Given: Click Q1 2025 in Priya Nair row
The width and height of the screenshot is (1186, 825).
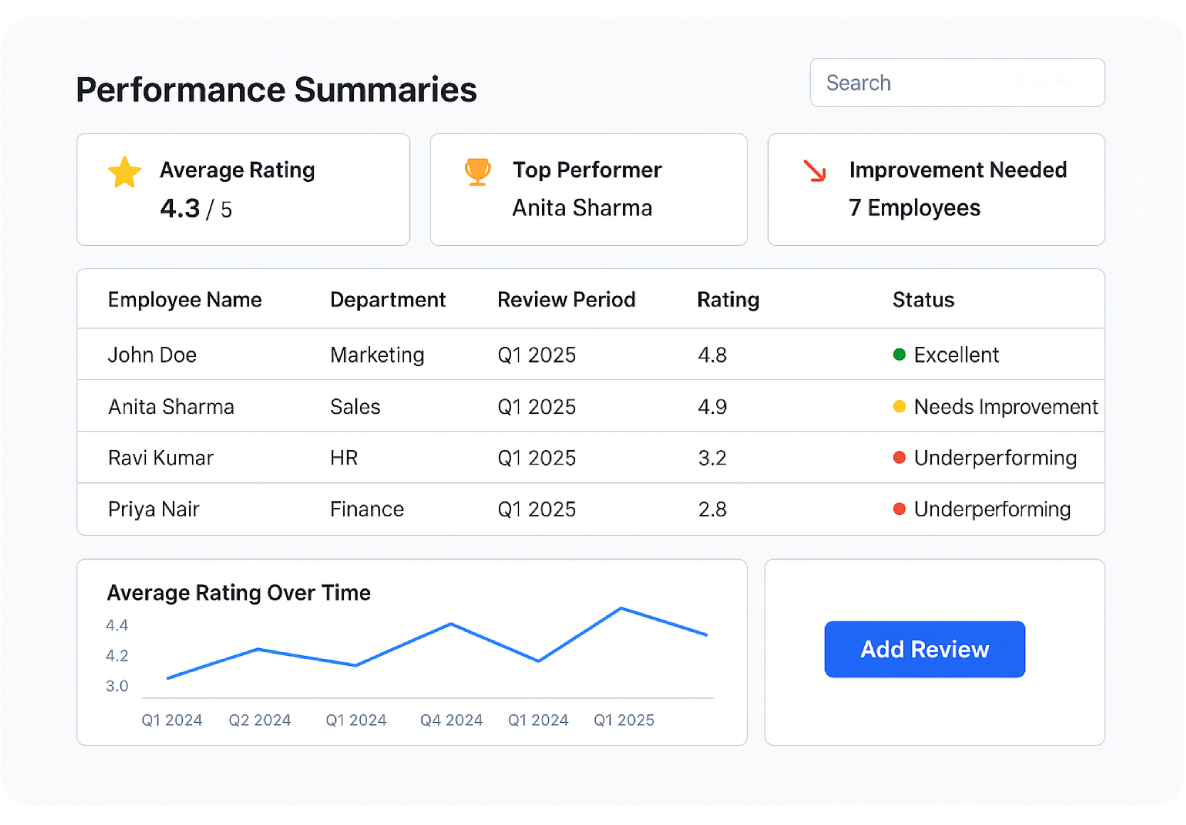Looking at the screenshot, I should tap(536, 510).
